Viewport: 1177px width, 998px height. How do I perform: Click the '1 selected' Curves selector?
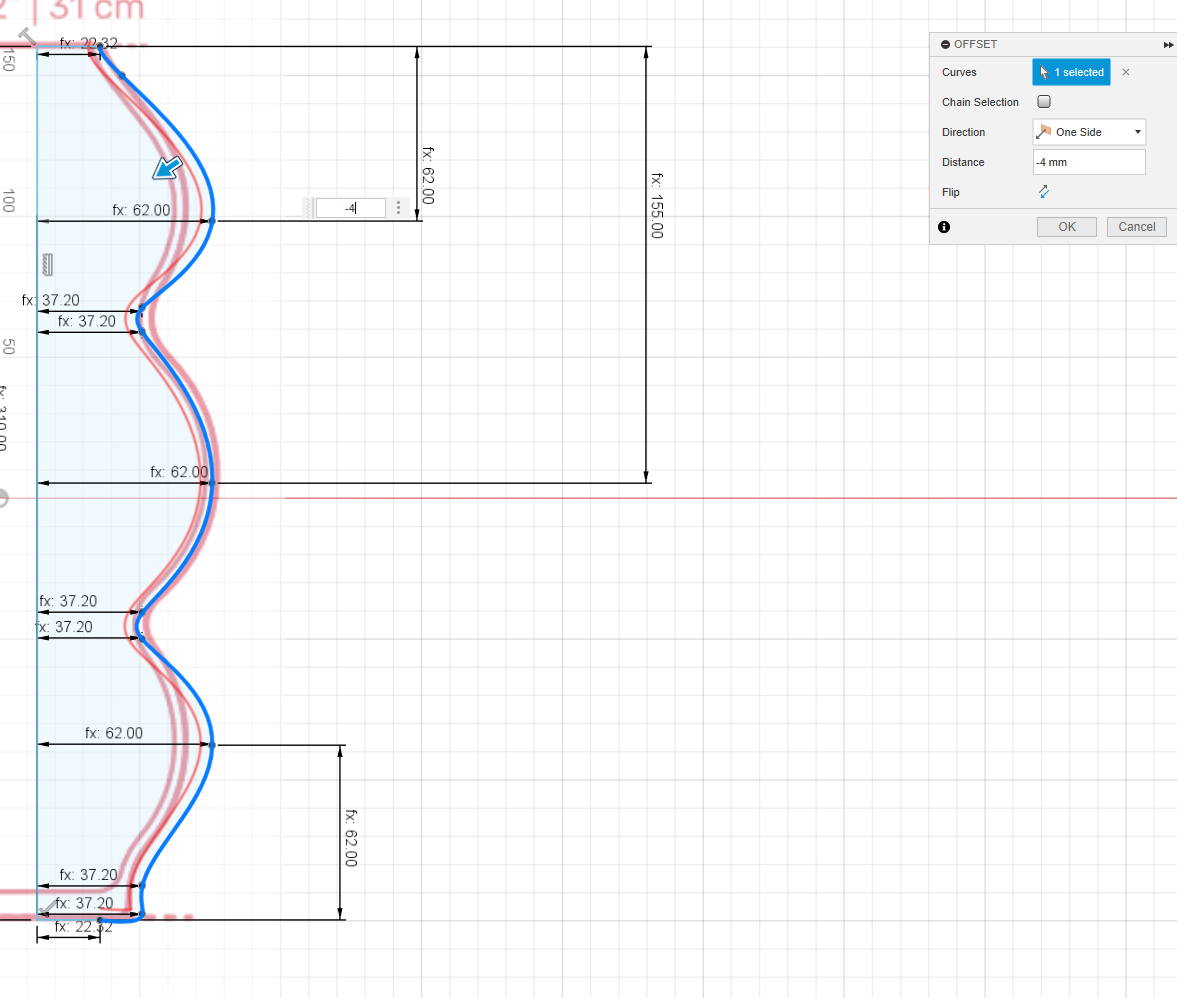click(x=1071, y=72)
